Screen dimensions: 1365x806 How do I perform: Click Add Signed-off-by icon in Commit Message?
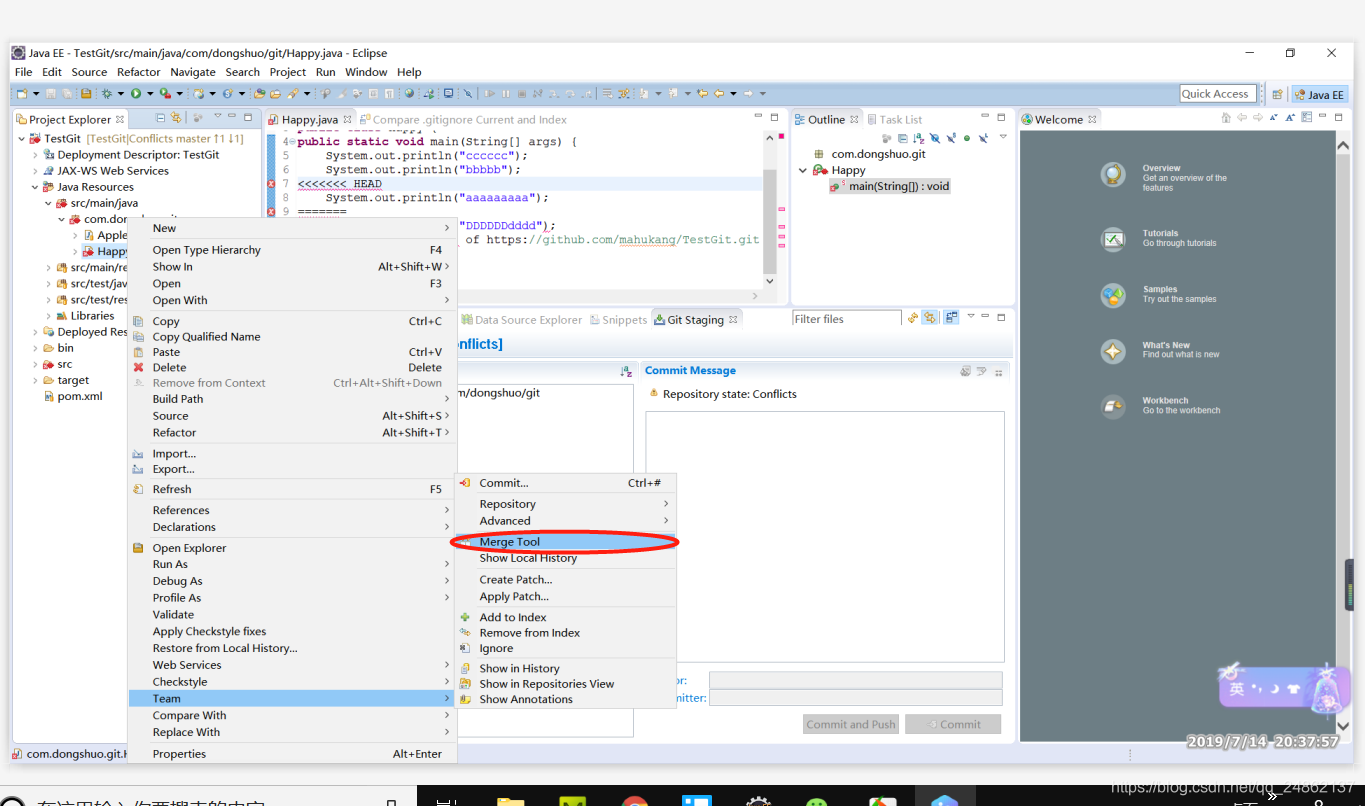[x=981, y=371]
